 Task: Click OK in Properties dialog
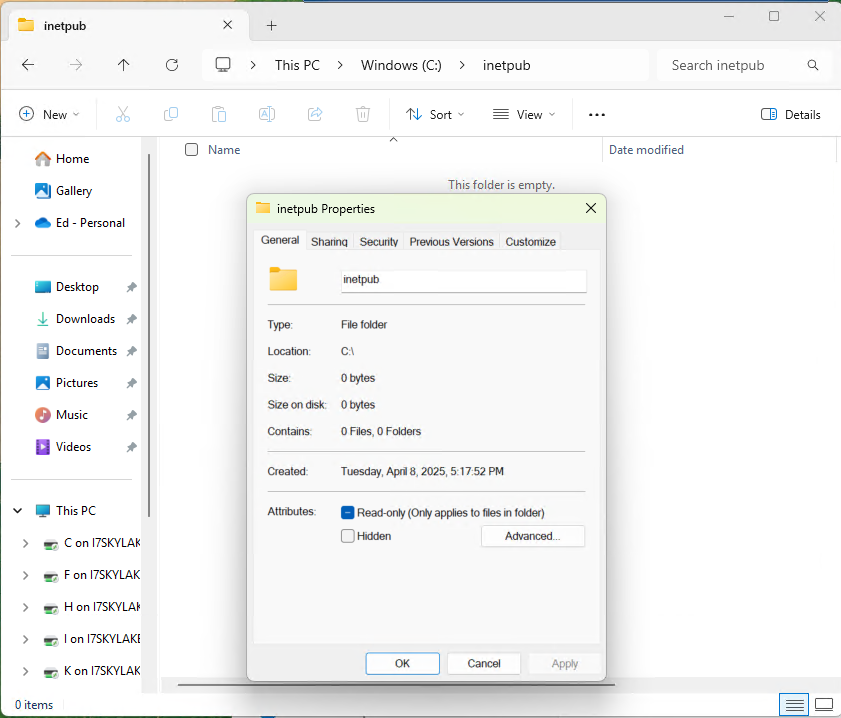point(402,663)
